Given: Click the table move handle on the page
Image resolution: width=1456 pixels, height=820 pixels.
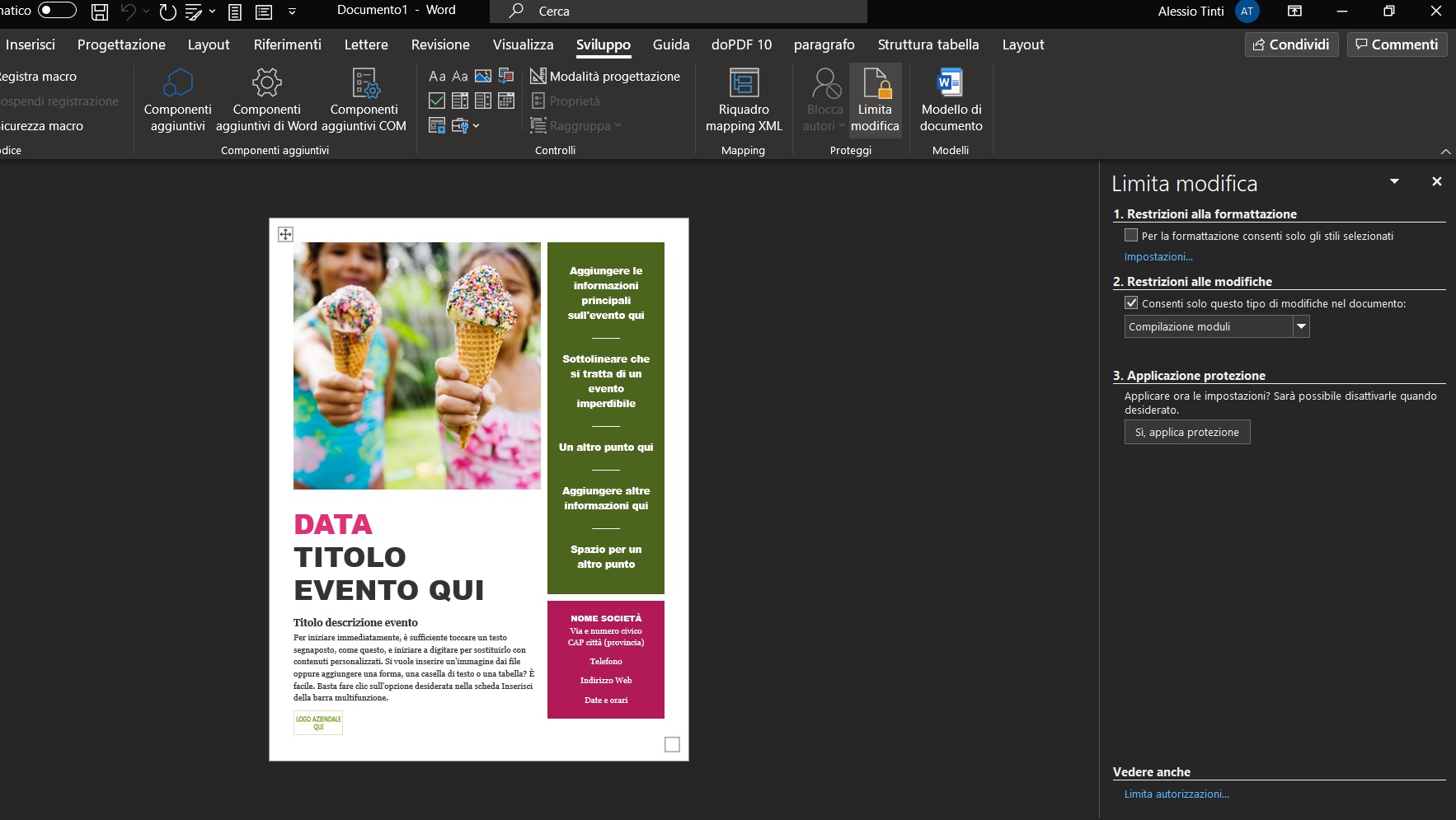Looking at the screenshot, I should [x=285, y=234].
